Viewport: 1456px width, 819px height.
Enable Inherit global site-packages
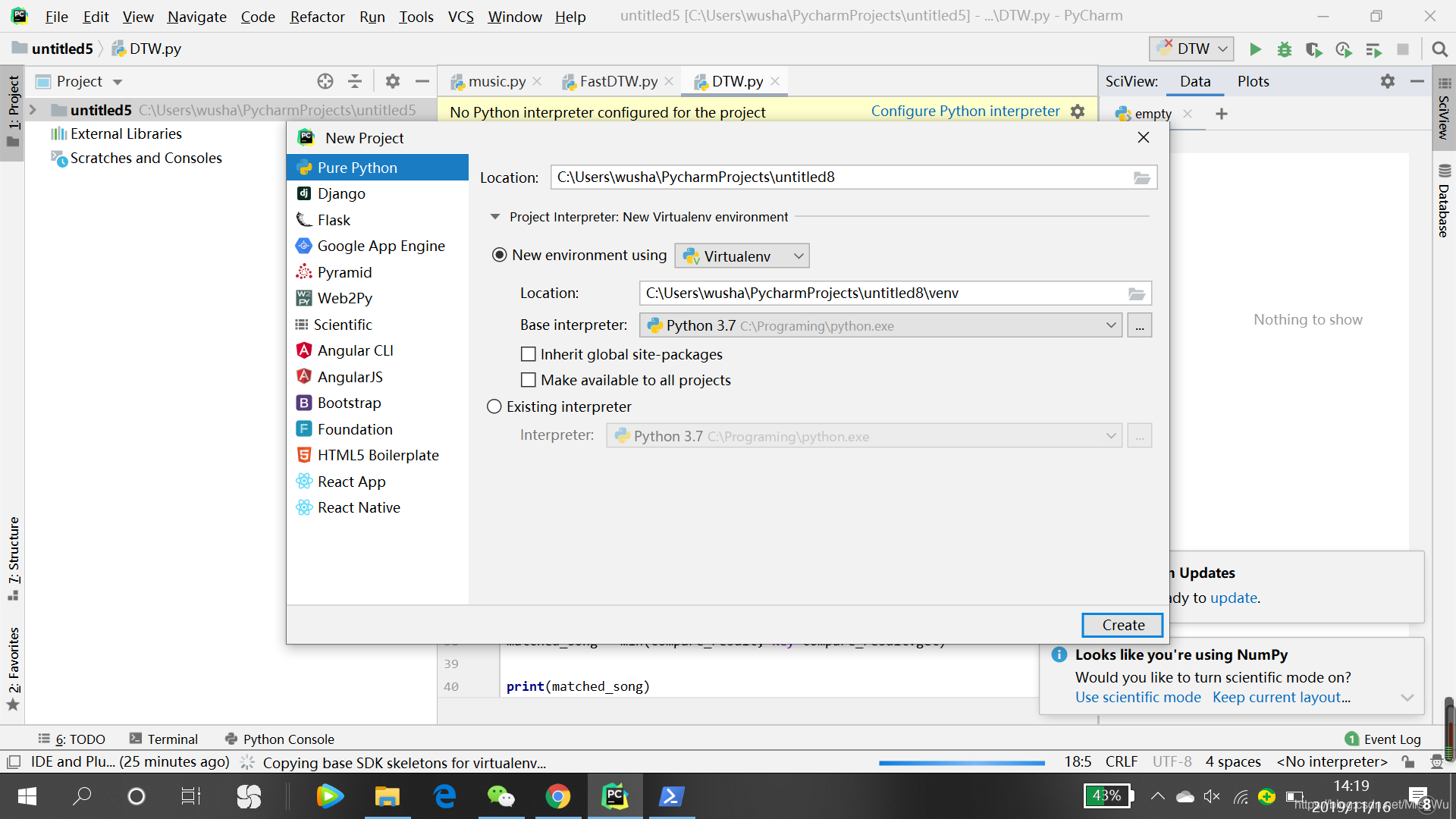click(x=529, y=354)
